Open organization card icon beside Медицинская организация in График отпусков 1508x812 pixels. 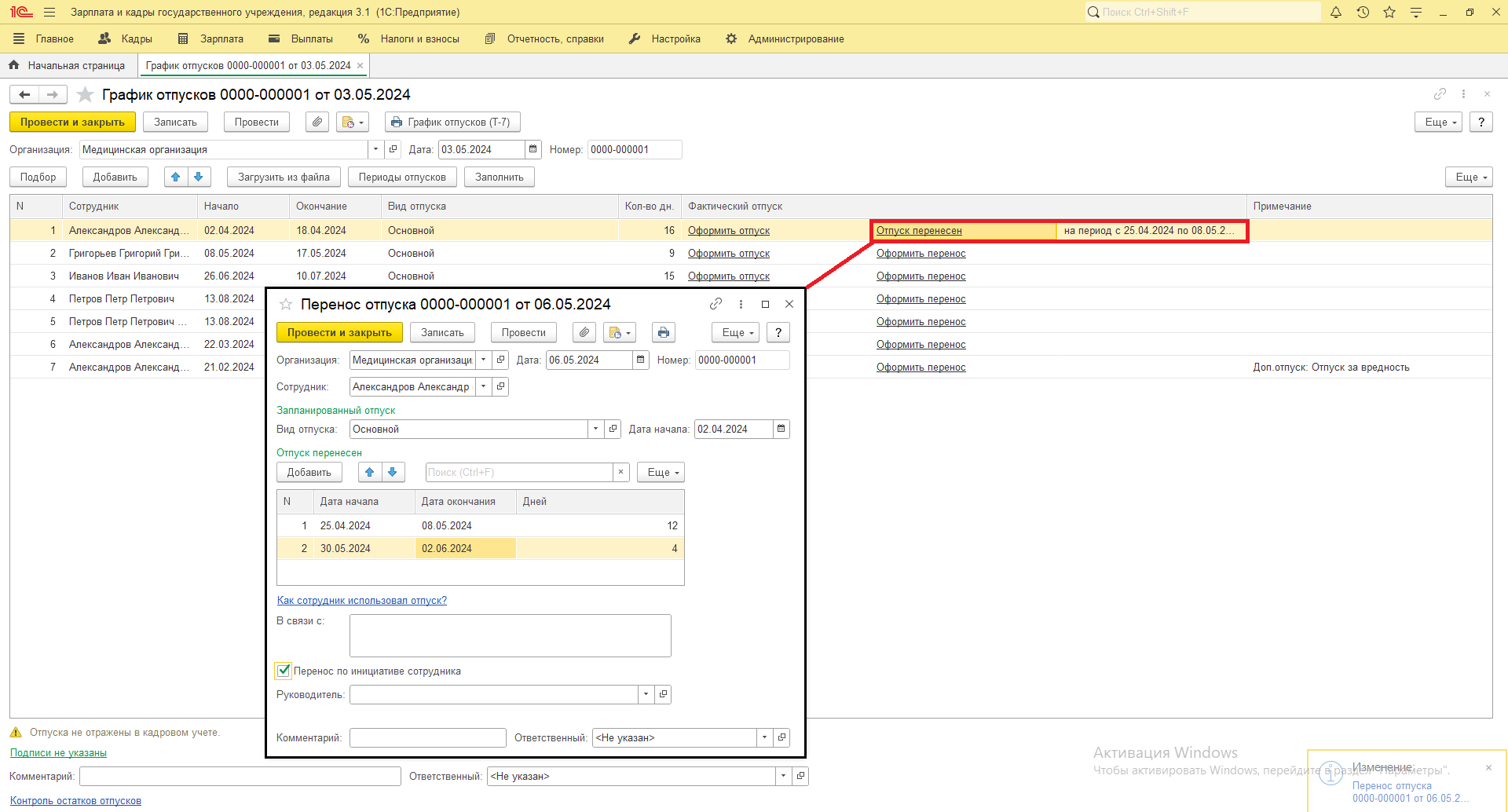pos(393,150)
